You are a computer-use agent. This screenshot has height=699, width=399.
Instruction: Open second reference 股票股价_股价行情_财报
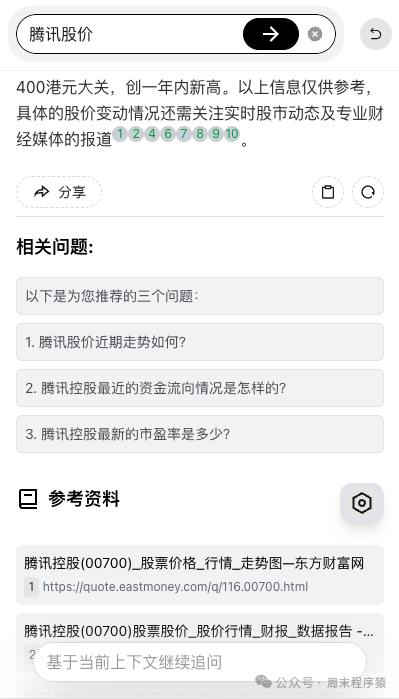coord(199,631)
